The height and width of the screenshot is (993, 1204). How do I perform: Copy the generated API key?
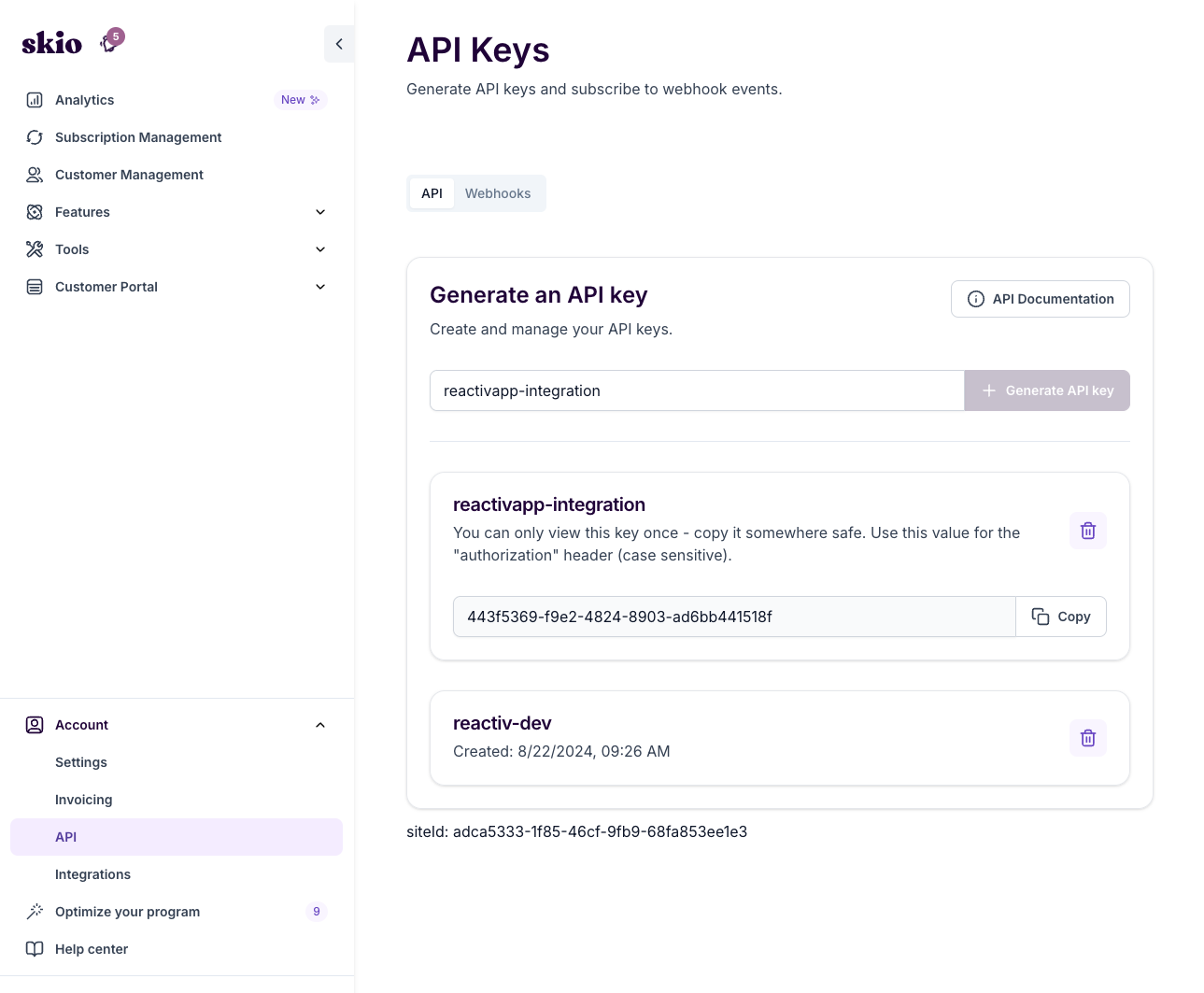click(1060, 617)
